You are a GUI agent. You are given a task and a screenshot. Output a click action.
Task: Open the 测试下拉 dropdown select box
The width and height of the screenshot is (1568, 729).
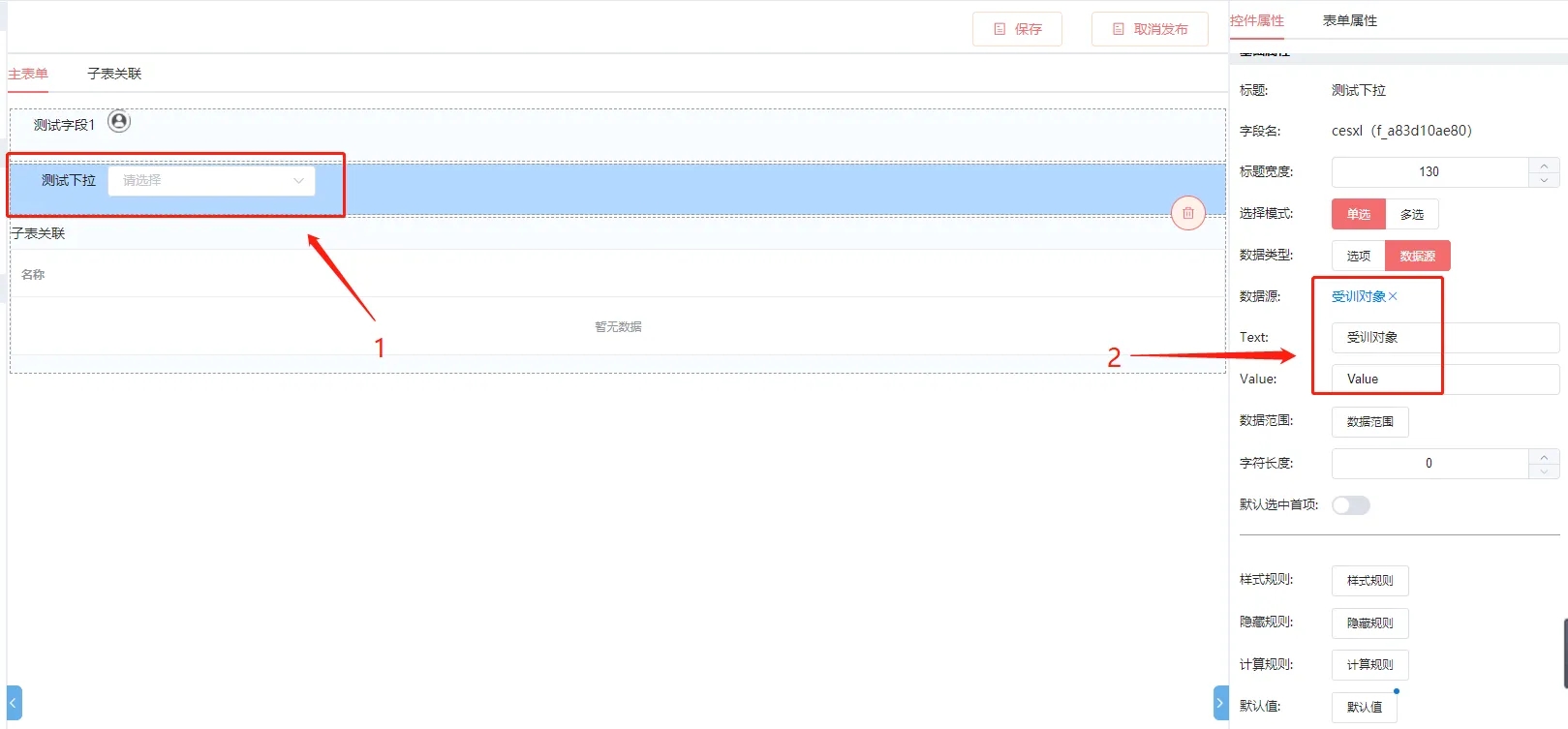pyautogui.click(x=211, y=181)
